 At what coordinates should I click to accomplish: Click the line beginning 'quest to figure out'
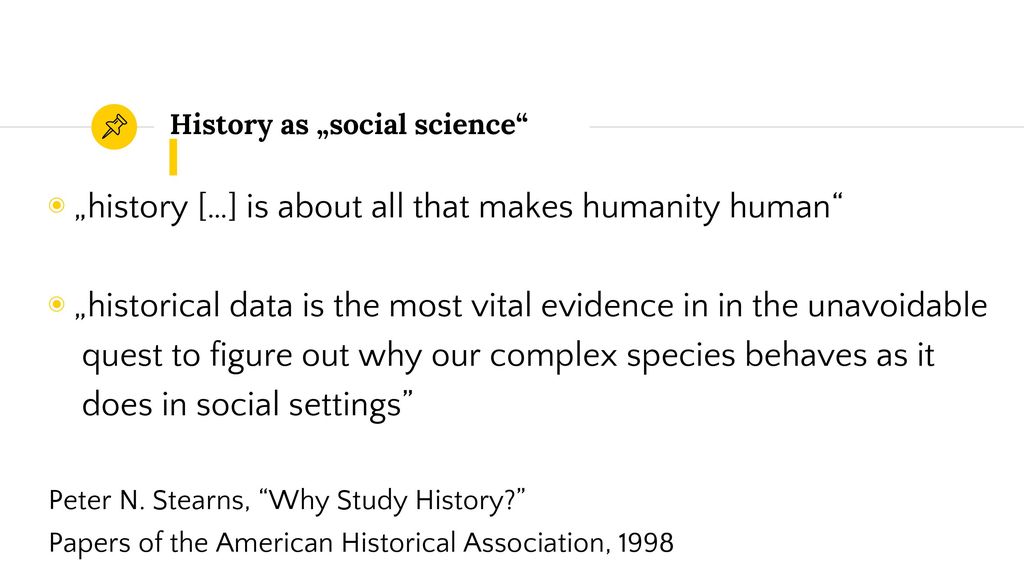point(508,356)
